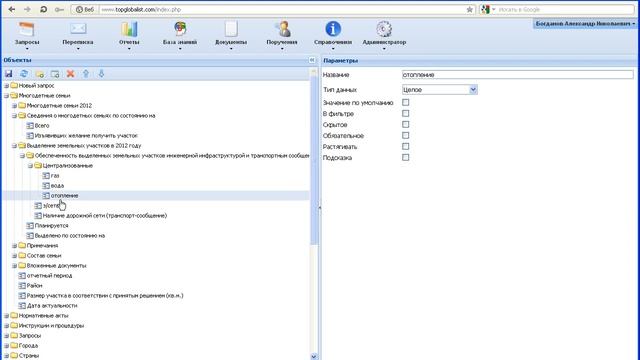This screenshot has width=640, height=360.
Task: Click the key icon beside Reload
Action: pos(59,9)
